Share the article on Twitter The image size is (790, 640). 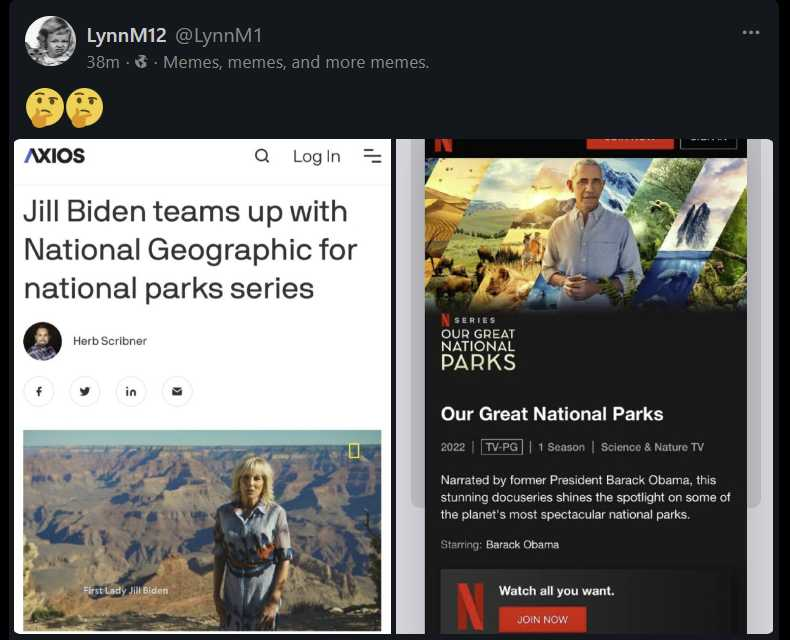[85, 391]
